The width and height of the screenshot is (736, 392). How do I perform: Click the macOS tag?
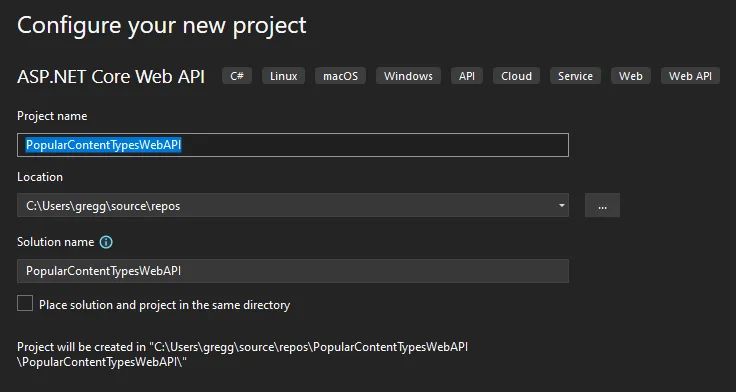340,76
